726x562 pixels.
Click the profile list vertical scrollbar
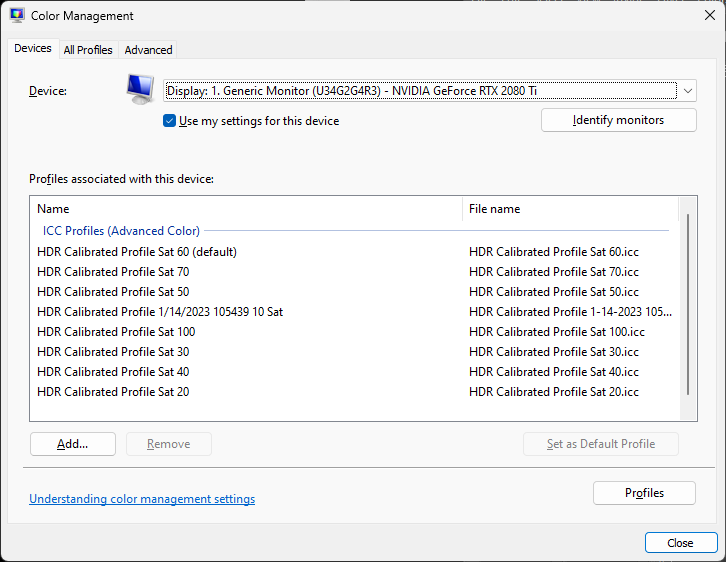[x=688, y=304]
